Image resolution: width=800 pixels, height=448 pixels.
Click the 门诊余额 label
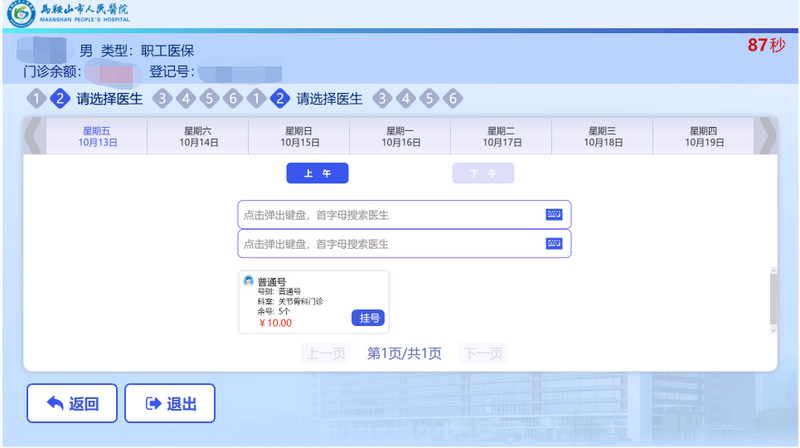[x=52, y=71]
